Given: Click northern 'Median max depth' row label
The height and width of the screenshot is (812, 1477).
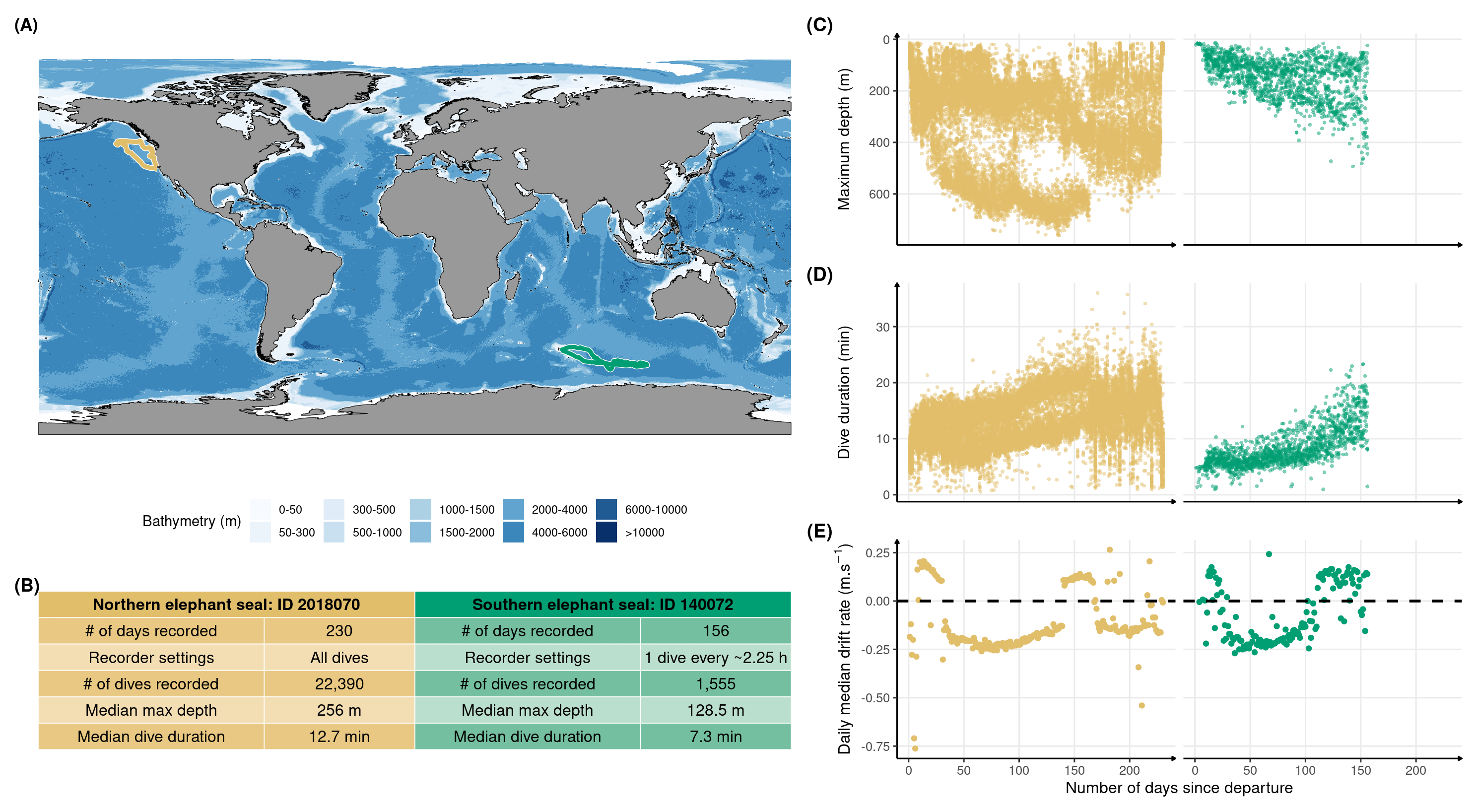Looking at the screenshot, I should (x=151, y=710).
